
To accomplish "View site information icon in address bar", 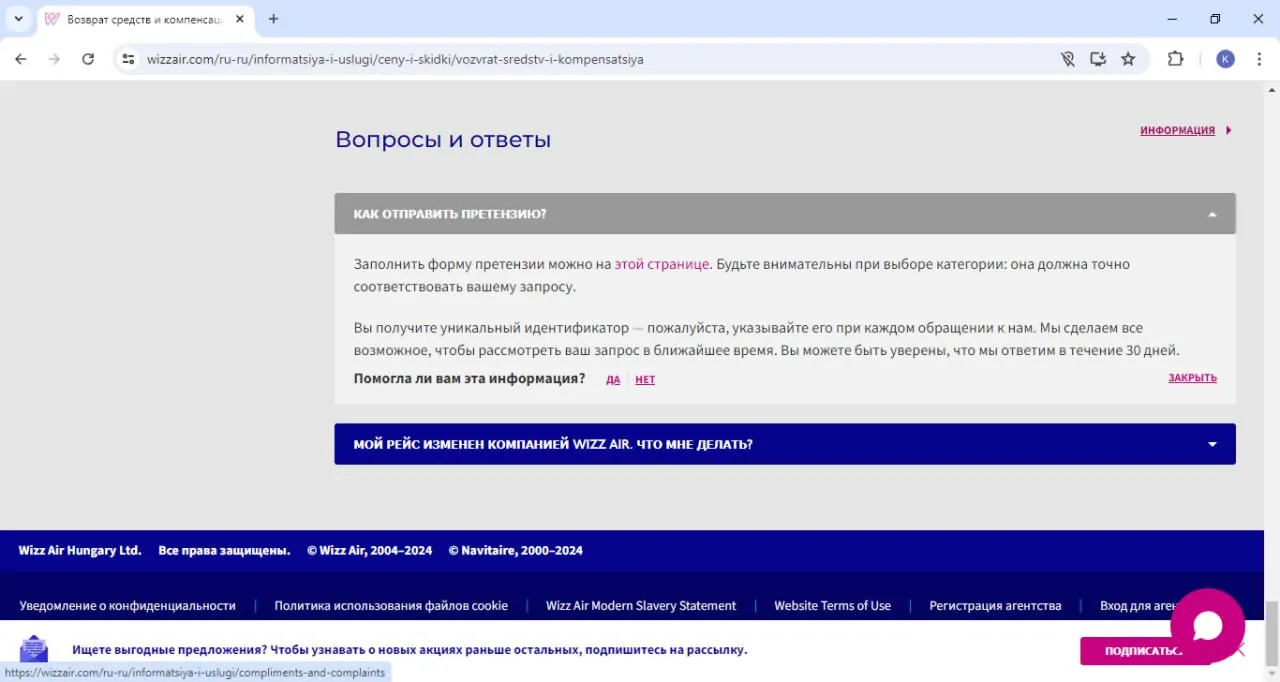I will point(128,59).
